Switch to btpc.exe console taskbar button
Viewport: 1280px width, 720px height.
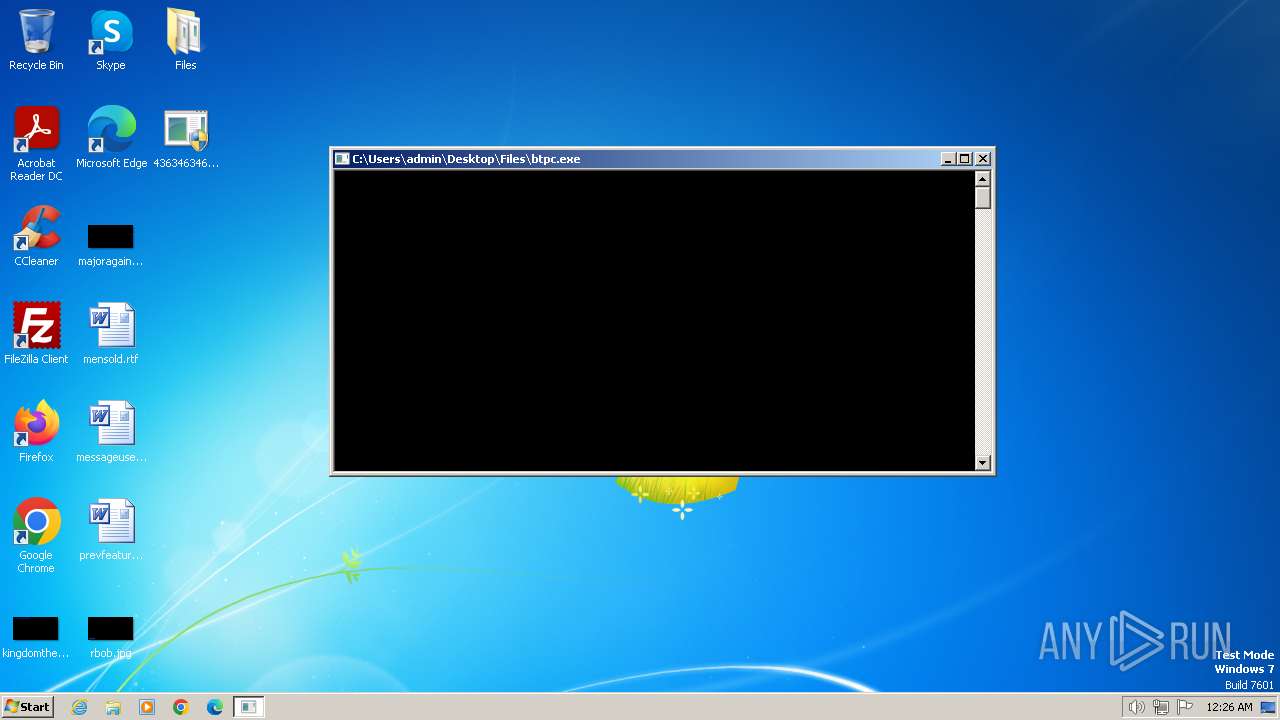249,707
